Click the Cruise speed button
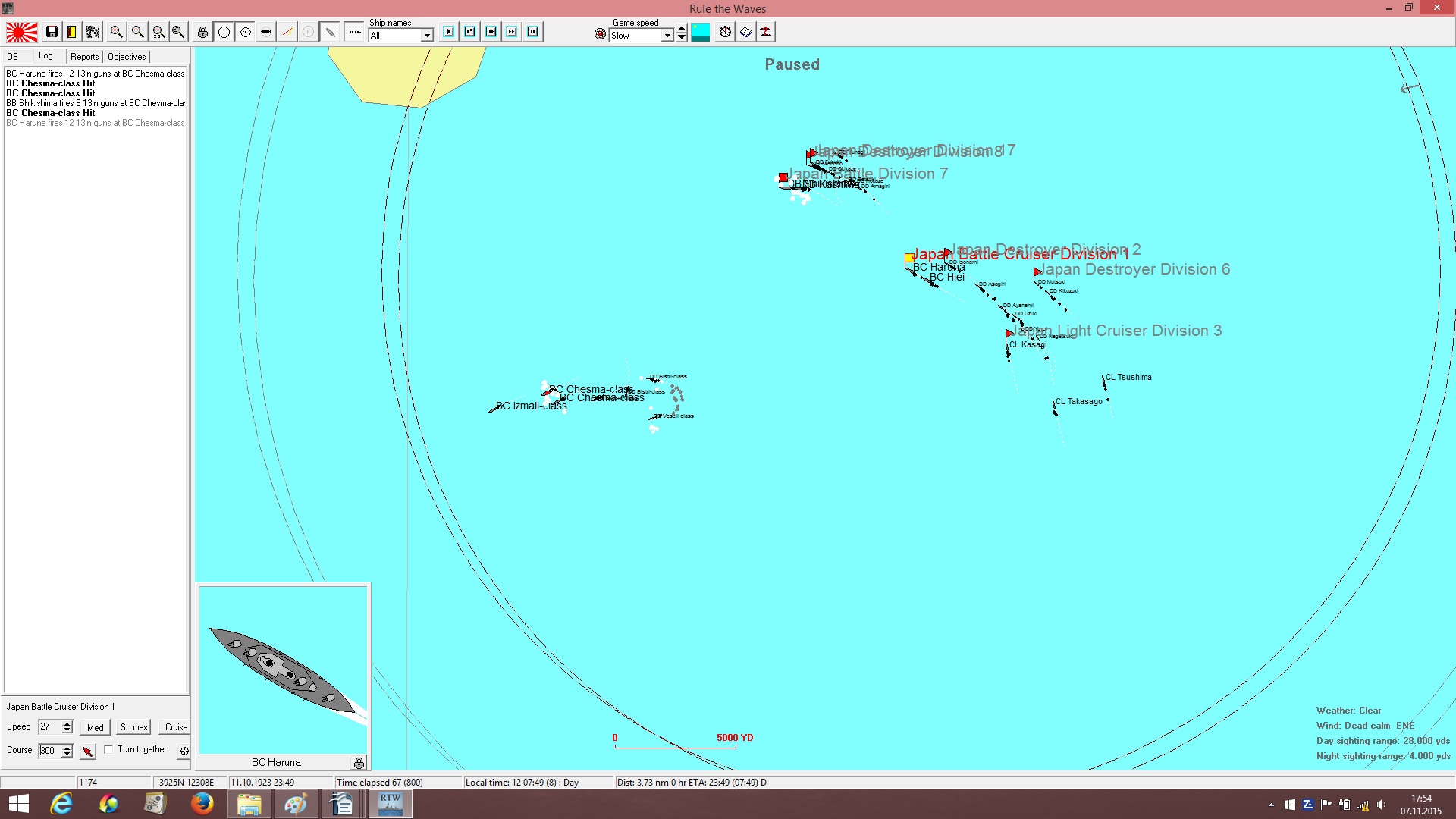The image size is (1456, 819). tap(176, 727)
